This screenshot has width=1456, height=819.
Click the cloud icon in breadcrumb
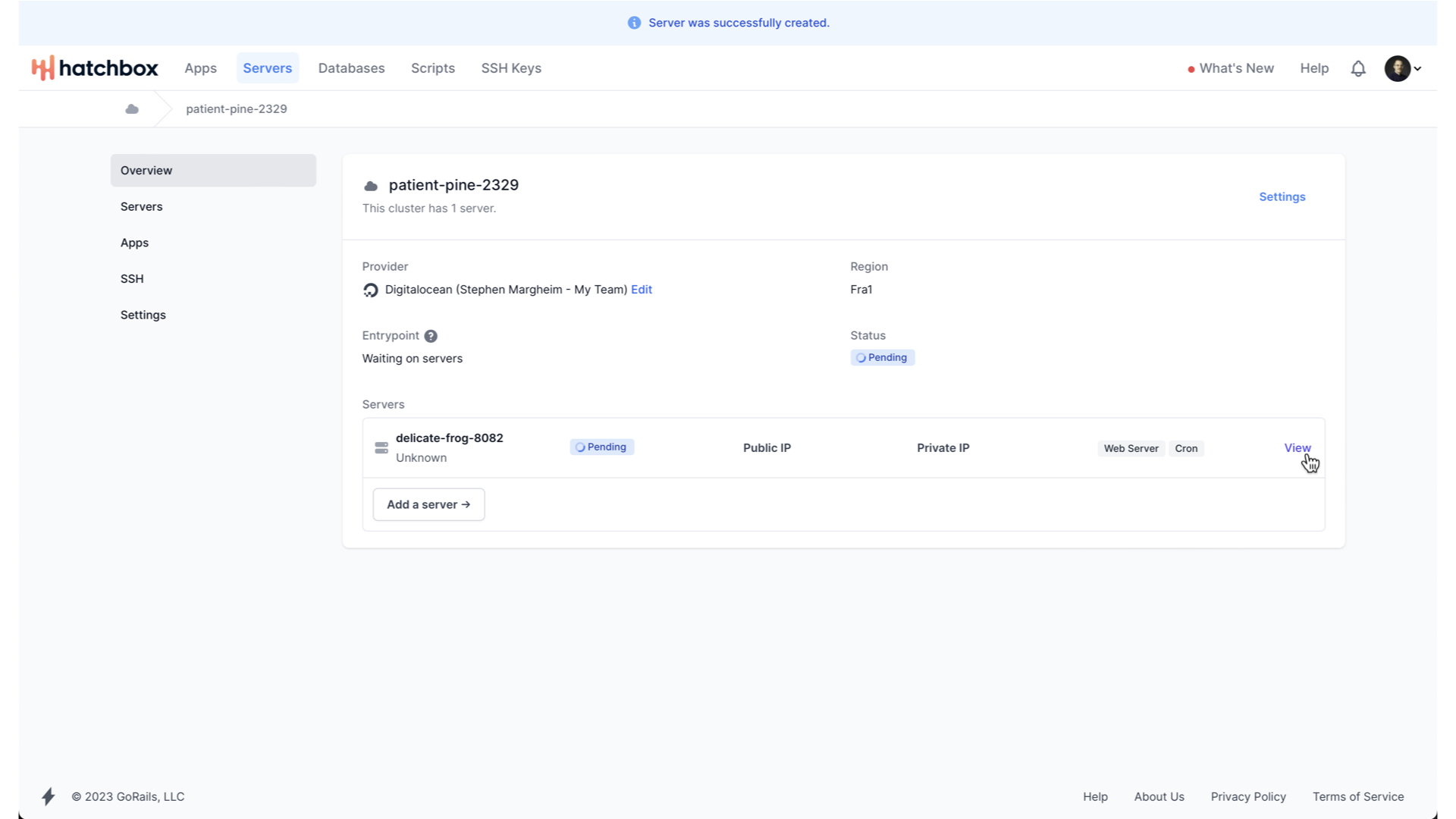point(132,109)
